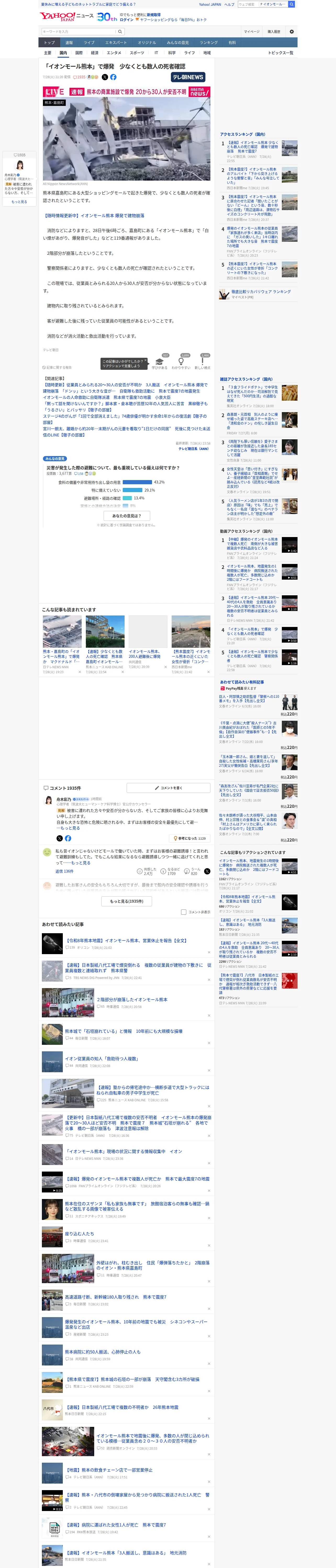Click the 43.2% poll result bar
This screenshot has width=336, height=1568.
[137, 482]
